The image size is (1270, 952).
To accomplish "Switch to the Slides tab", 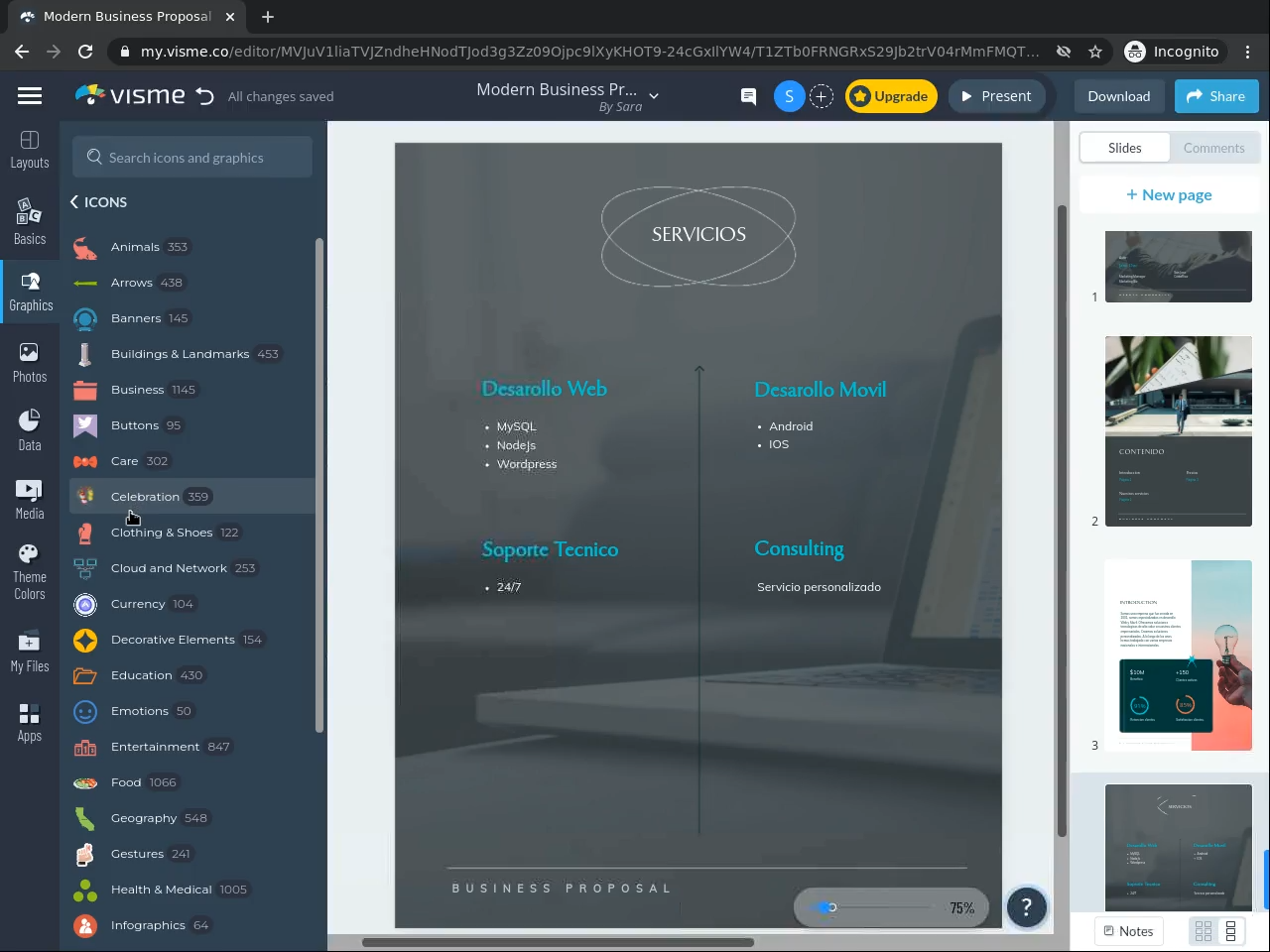I will click(1125, 148).
